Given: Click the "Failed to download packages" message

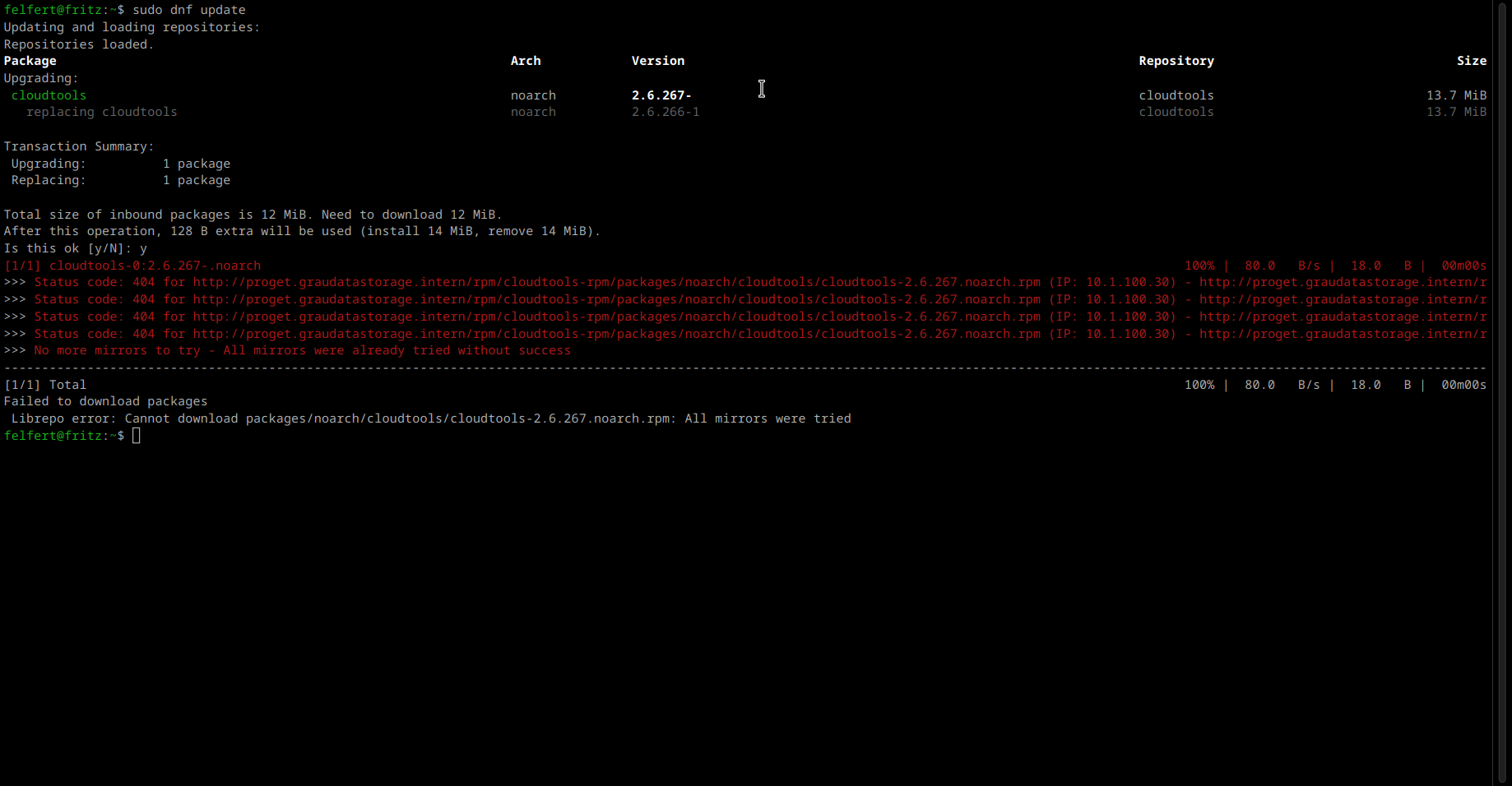Looking at the screenshot, I should (x=105, y=401).
